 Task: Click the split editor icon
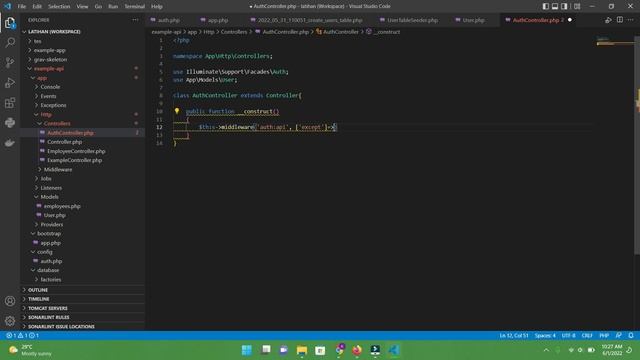(x=620, y=20)
